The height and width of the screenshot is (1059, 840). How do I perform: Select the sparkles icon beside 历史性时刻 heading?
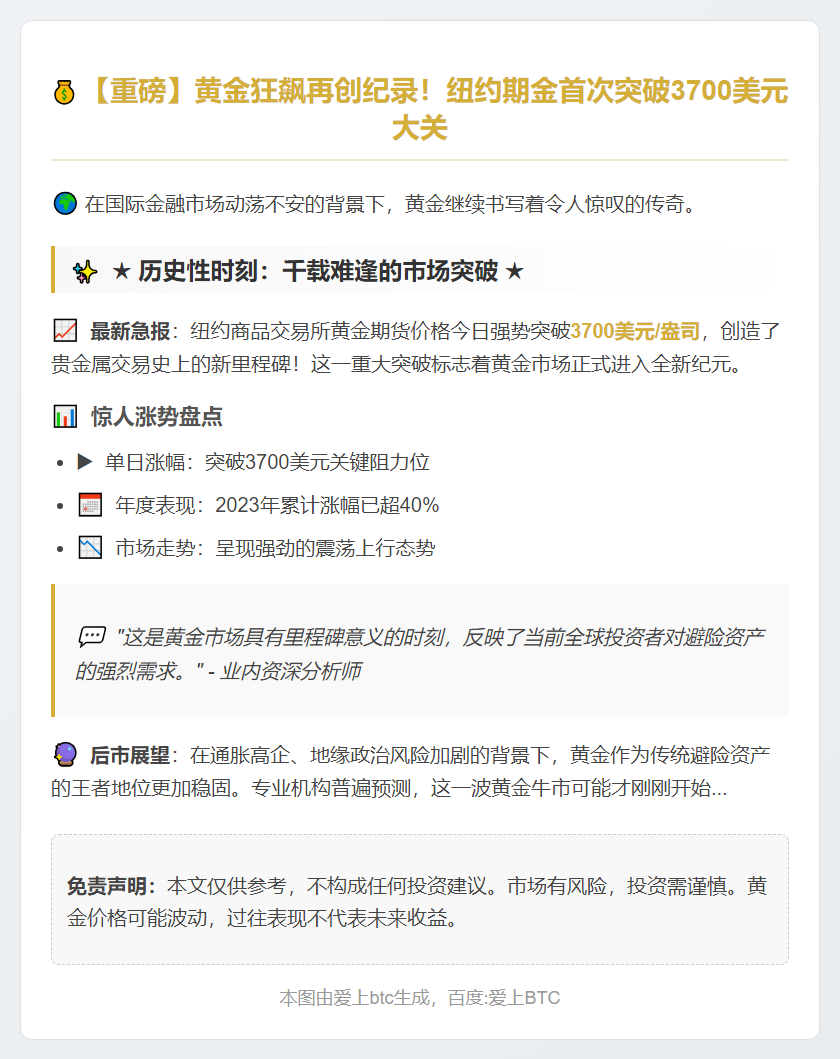pos(85,271)
